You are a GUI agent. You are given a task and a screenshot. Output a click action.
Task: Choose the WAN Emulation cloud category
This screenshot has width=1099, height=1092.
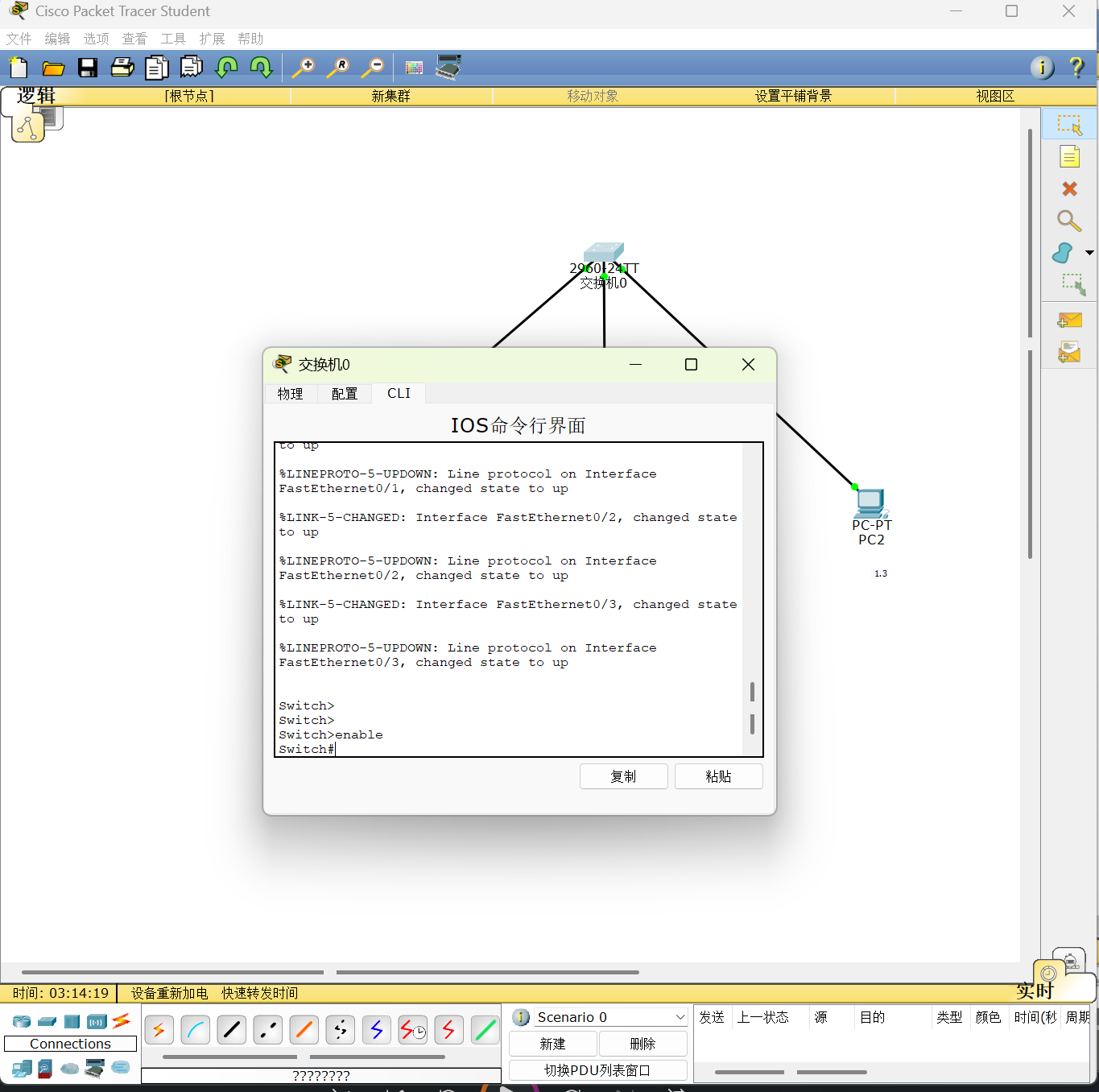click(x=70, y=1069)
